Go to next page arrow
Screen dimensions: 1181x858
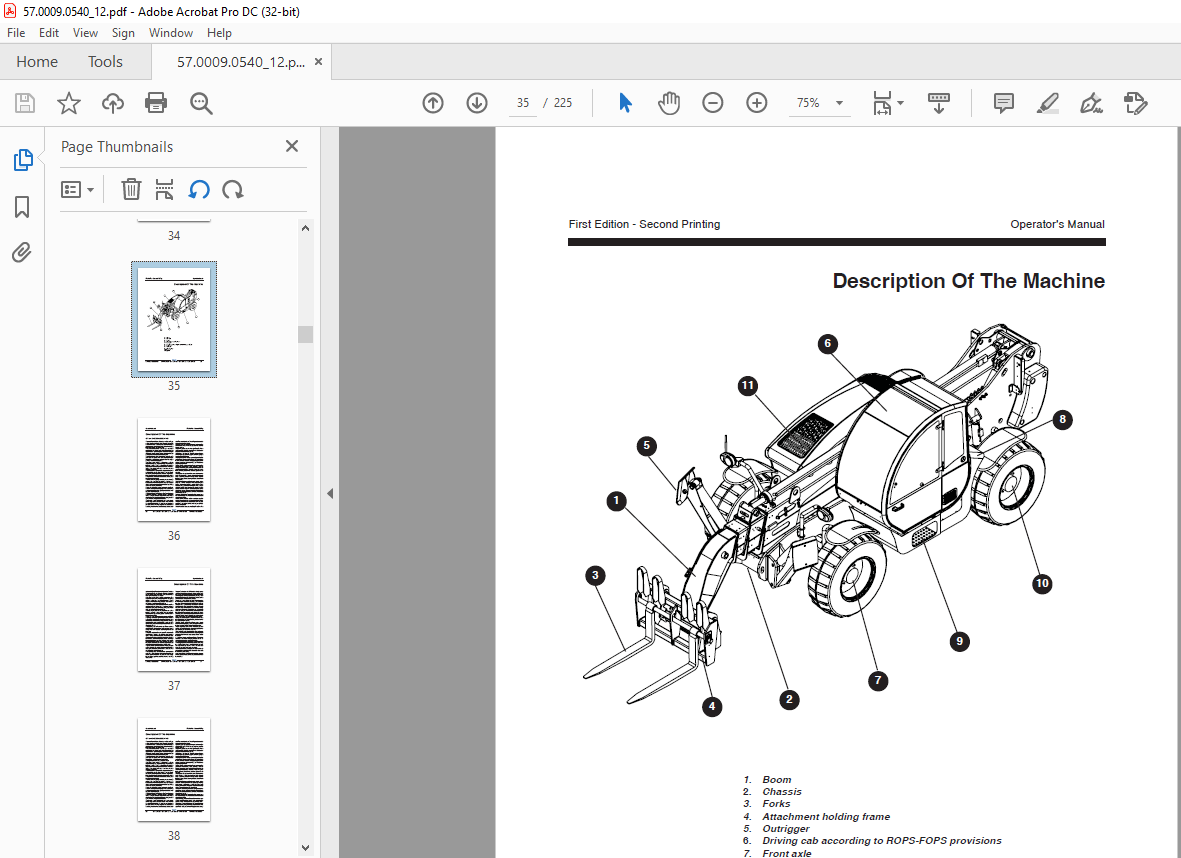(x=477, y=102)
